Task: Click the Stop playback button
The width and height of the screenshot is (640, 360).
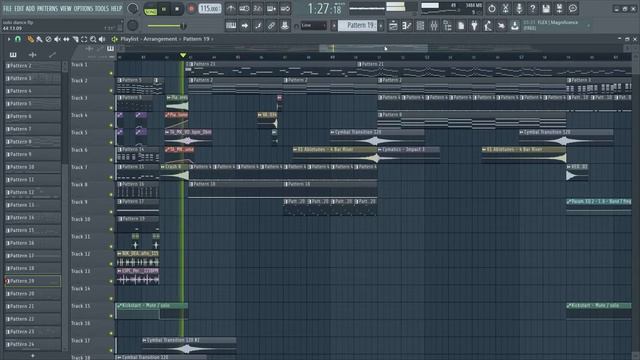Action: (177, 9)
